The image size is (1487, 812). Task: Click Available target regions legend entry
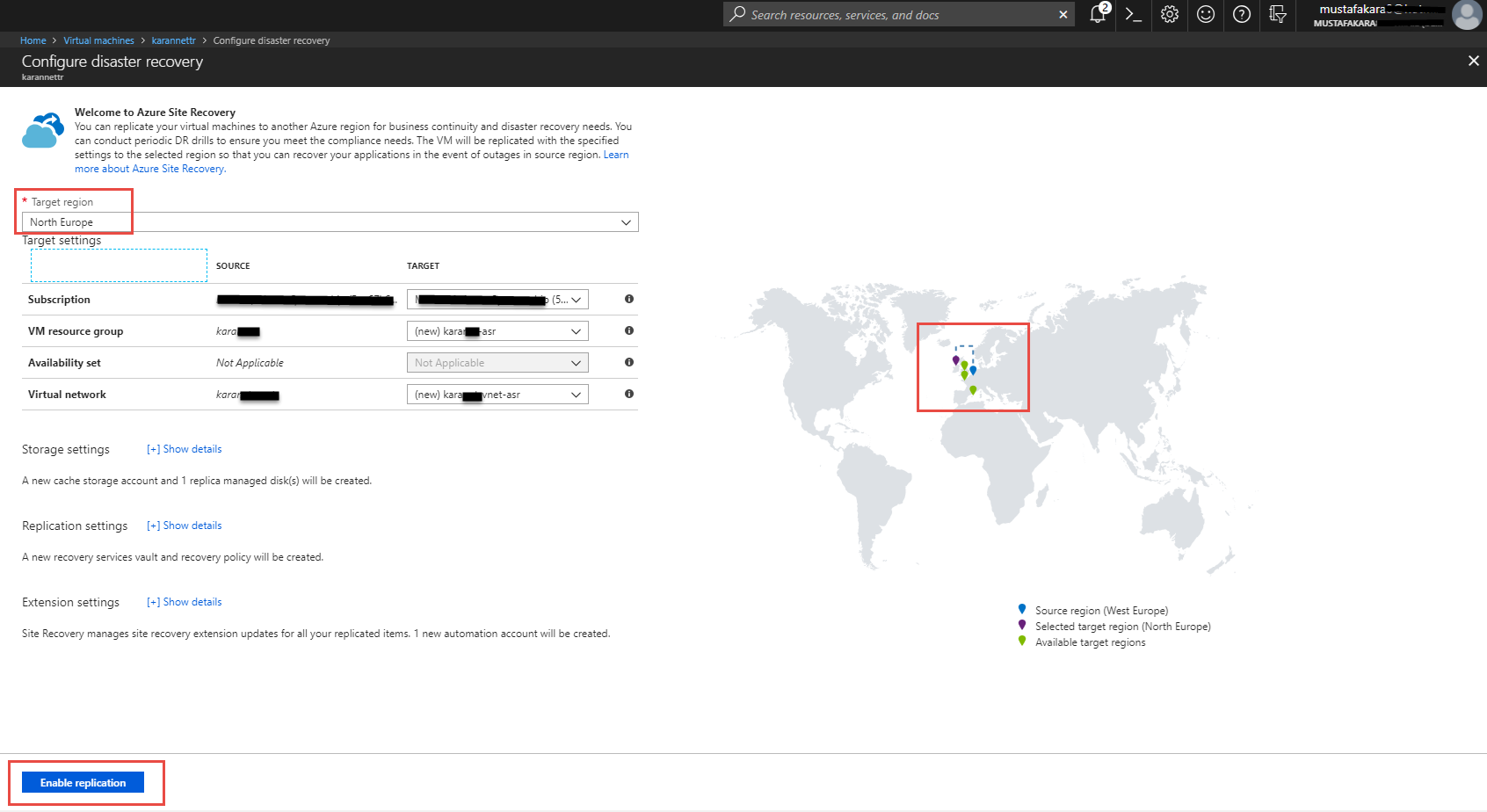1090,642
